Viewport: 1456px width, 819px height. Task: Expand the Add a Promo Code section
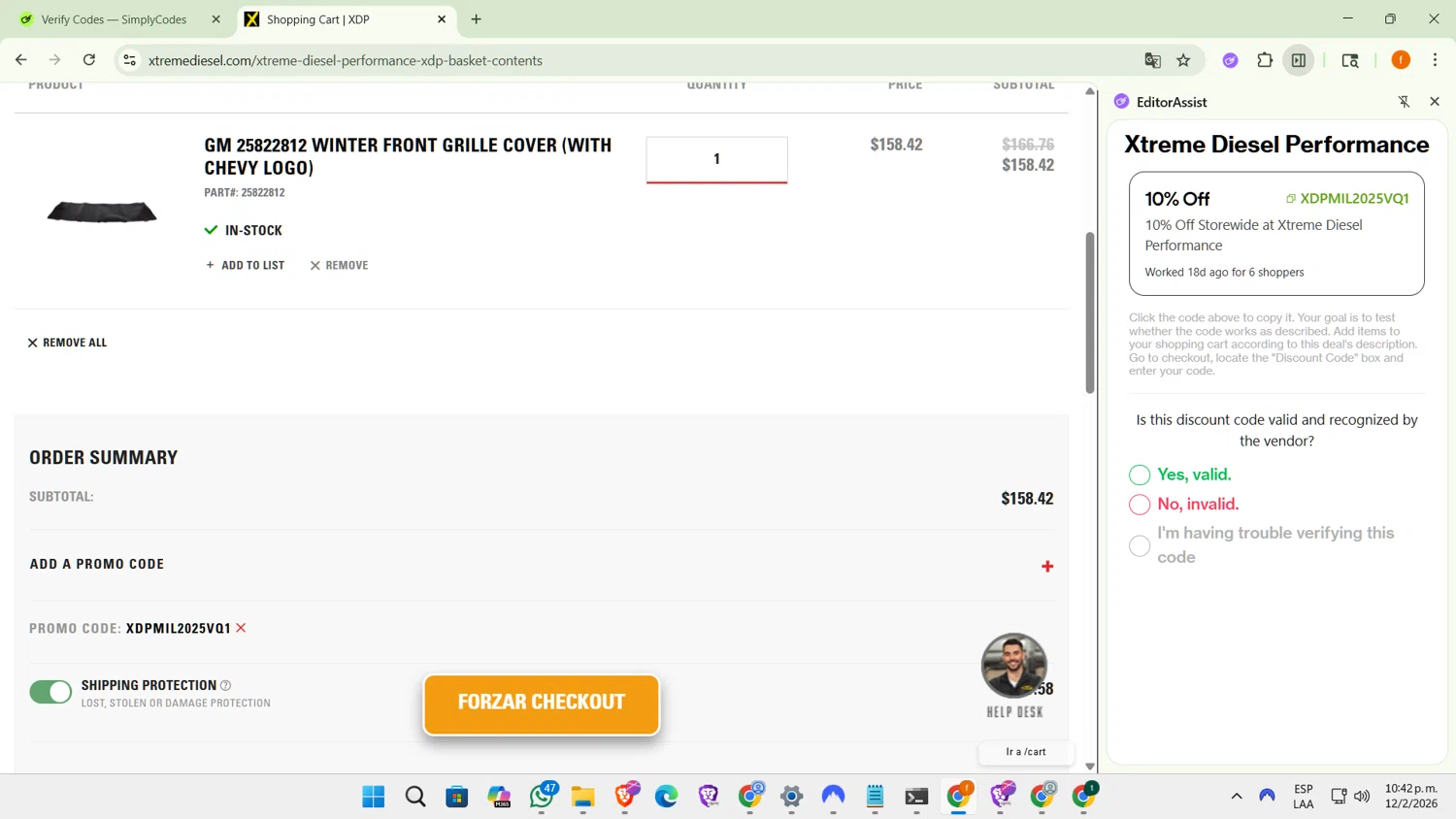pos(1046,566)
